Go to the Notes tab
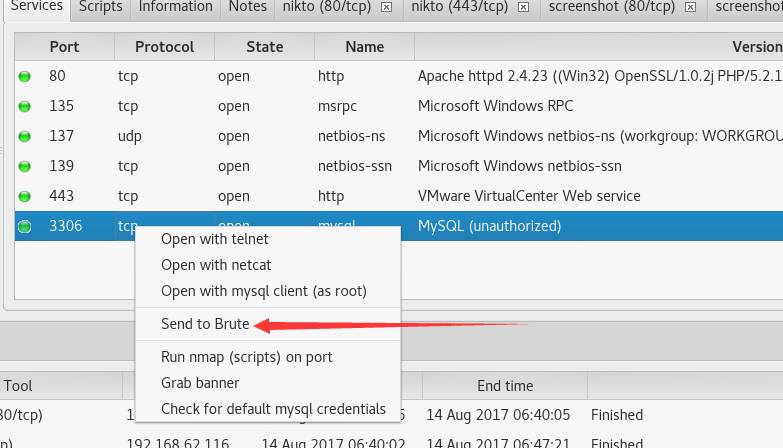This screenshot has height=448, width=783. pyautogui.click(x=247, y=7)
